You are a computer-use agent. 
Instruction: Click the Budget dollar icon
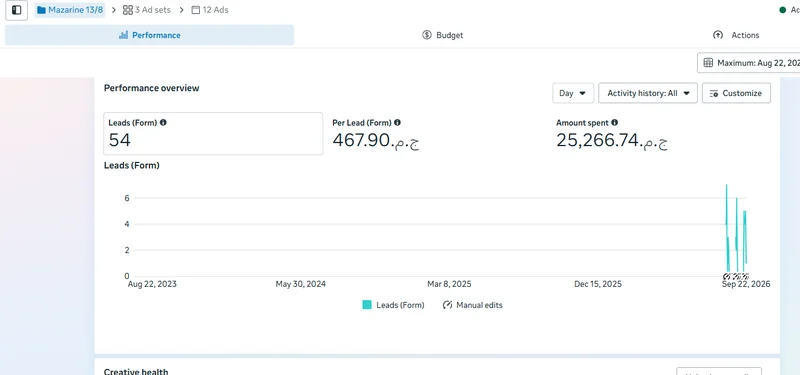427,35
